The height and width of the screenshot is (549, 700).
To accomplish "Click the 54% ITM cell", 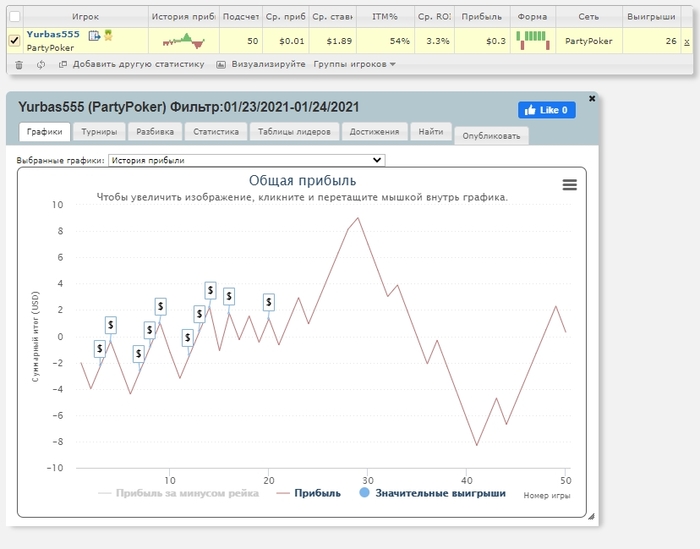I will point(385,41).
